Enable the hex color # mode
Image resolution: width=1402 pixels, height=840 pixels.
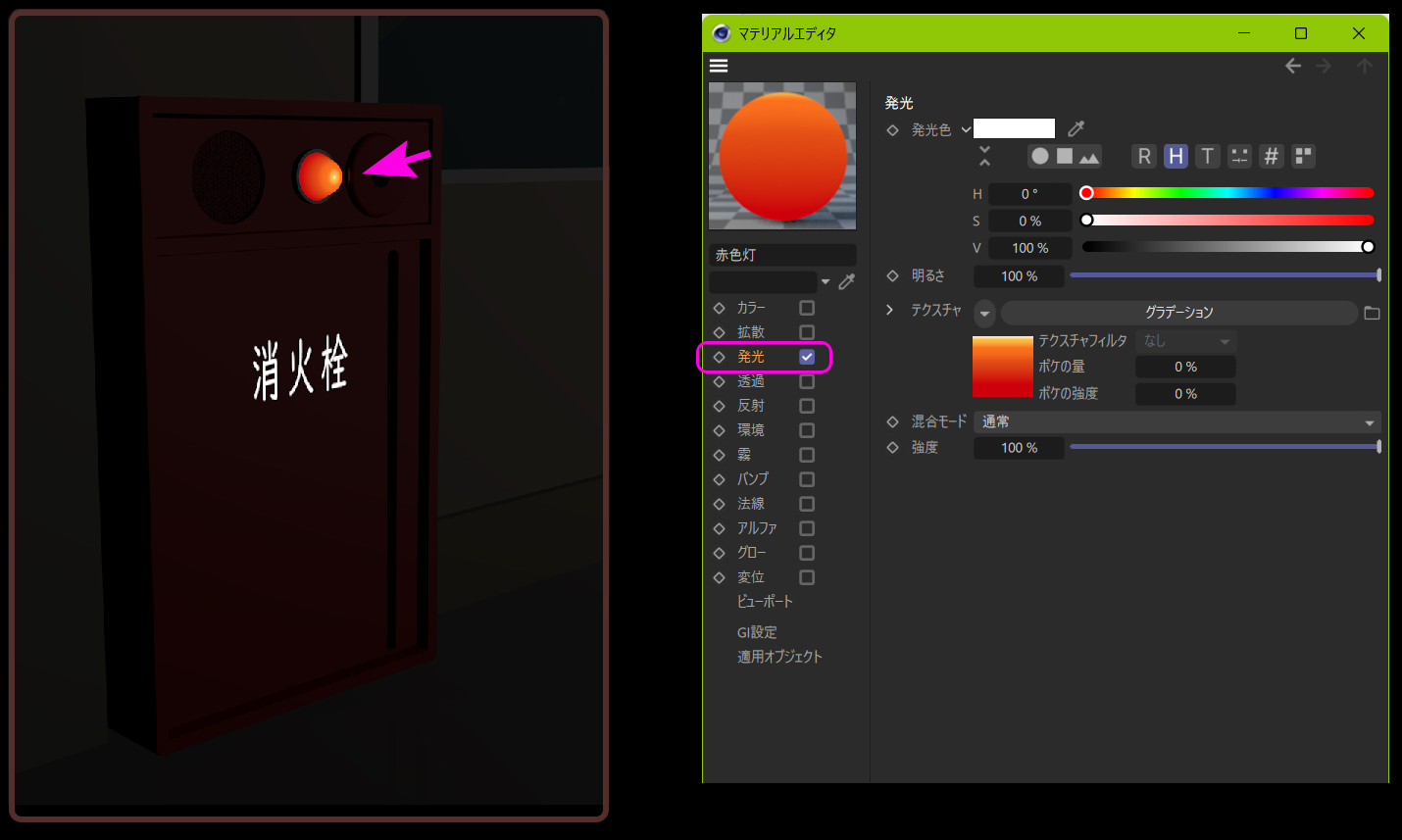(1271, 156)
